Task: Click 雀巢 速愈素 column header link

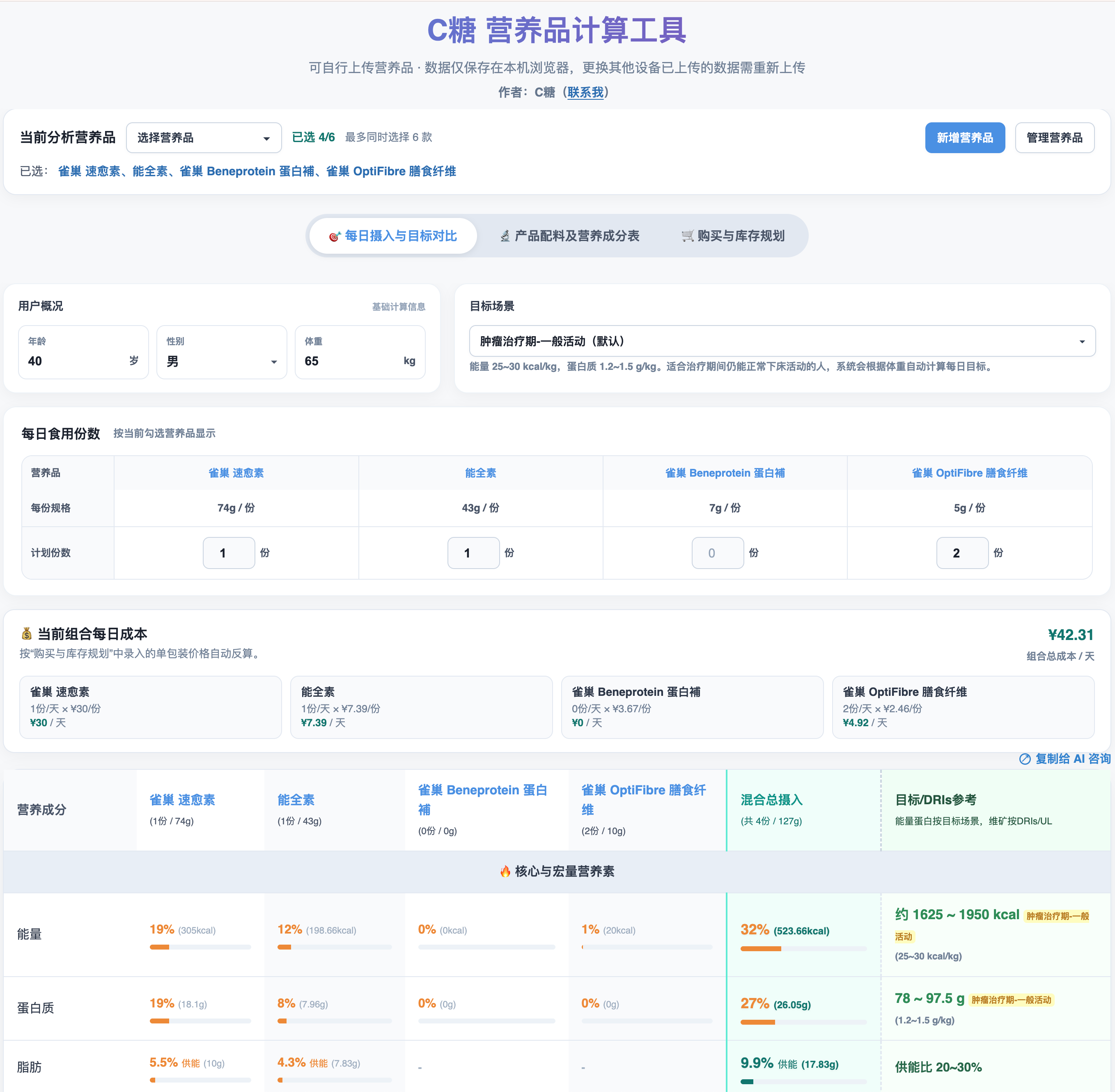Action: 236,473
